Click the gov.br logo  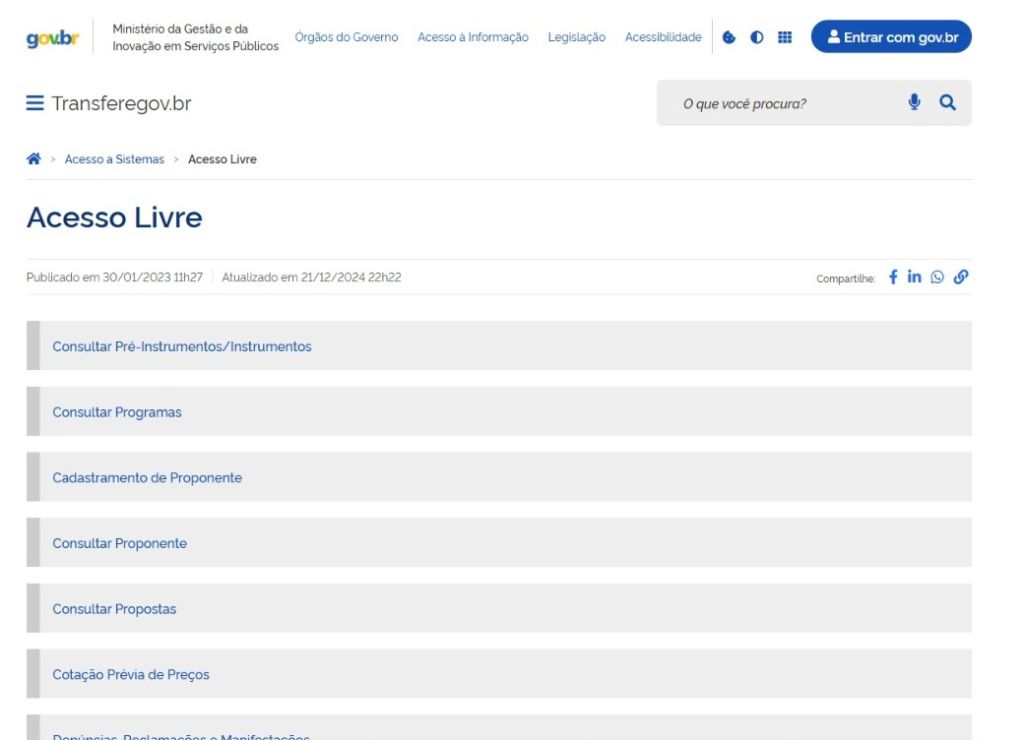(x=52, y=39)
